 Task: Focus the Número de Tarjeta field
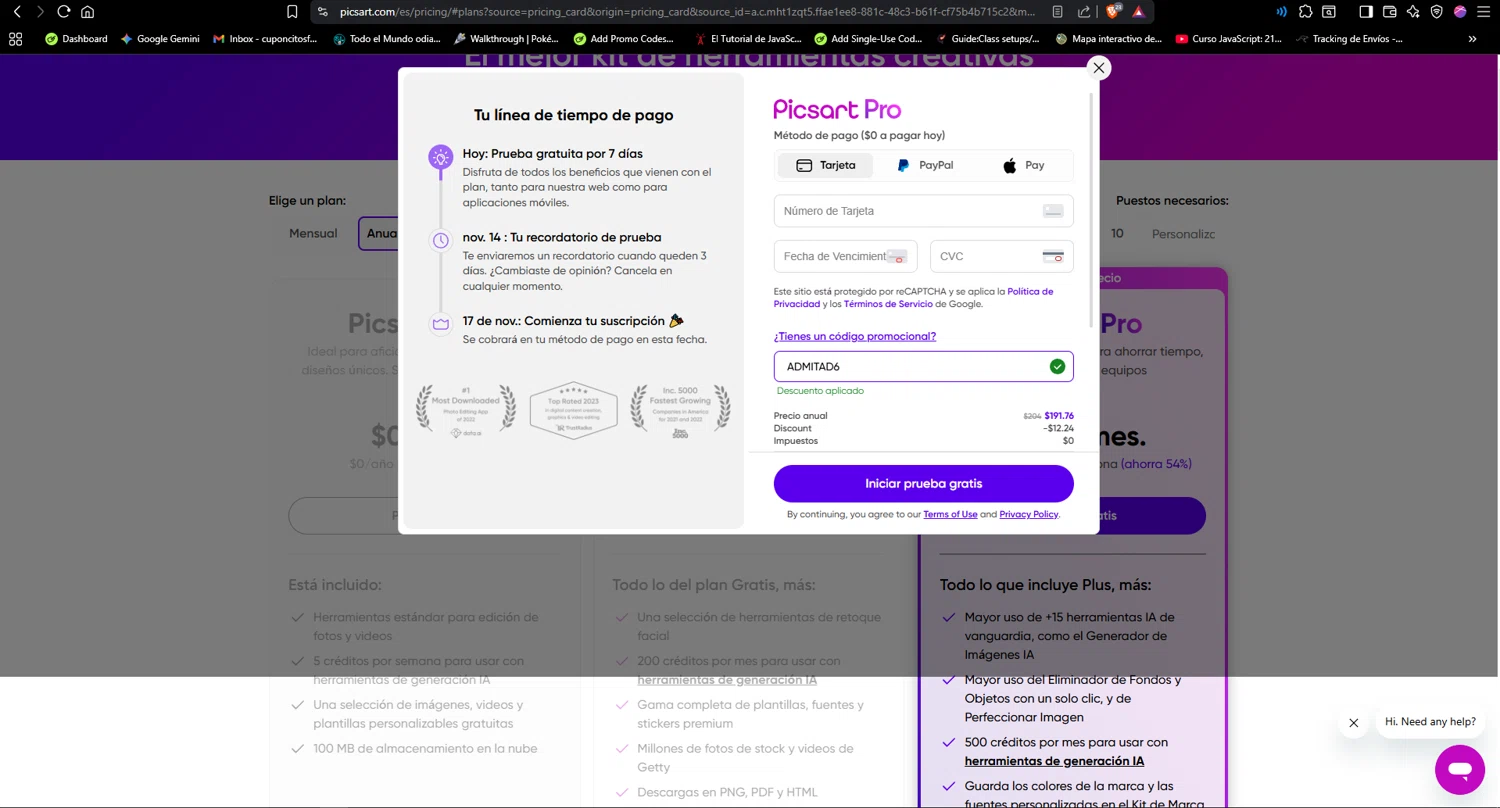(923, 211)
